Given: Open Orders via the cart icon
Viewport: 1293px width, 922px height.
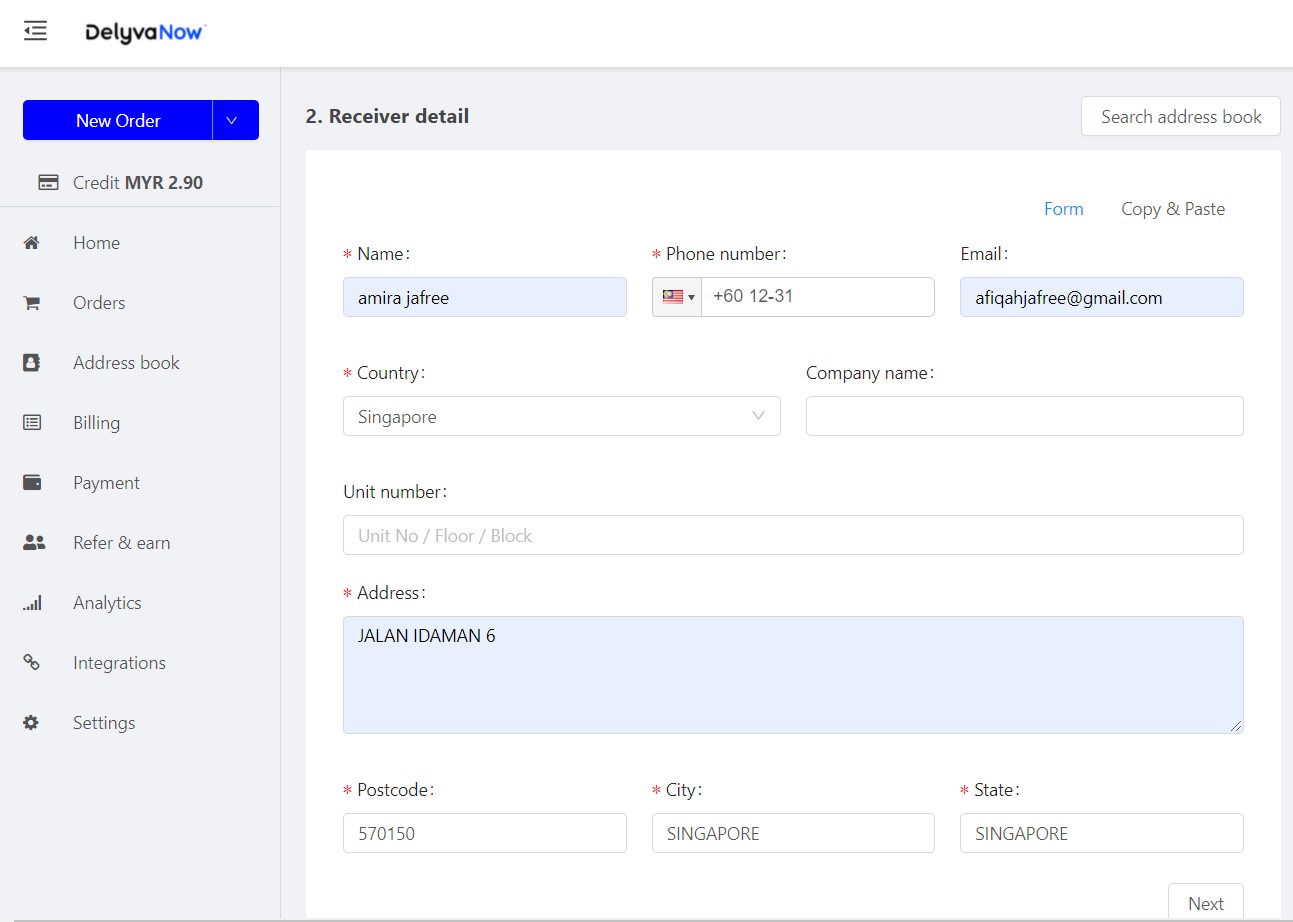Looking at the screenshot, I should click(x=32, y=303).
